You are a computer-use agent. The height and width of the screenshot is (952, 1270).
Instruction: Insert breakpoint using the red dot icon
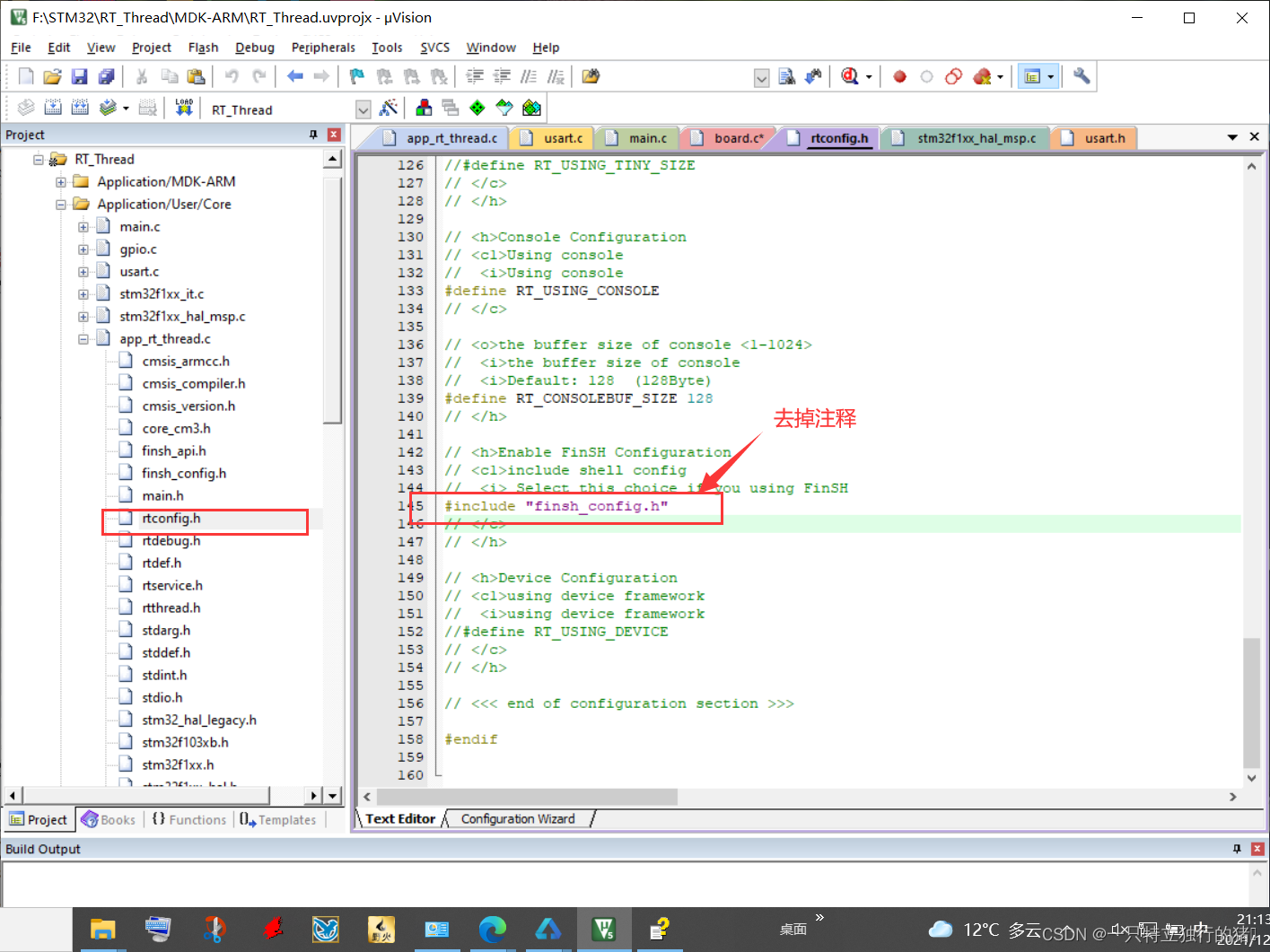(899, 77)
